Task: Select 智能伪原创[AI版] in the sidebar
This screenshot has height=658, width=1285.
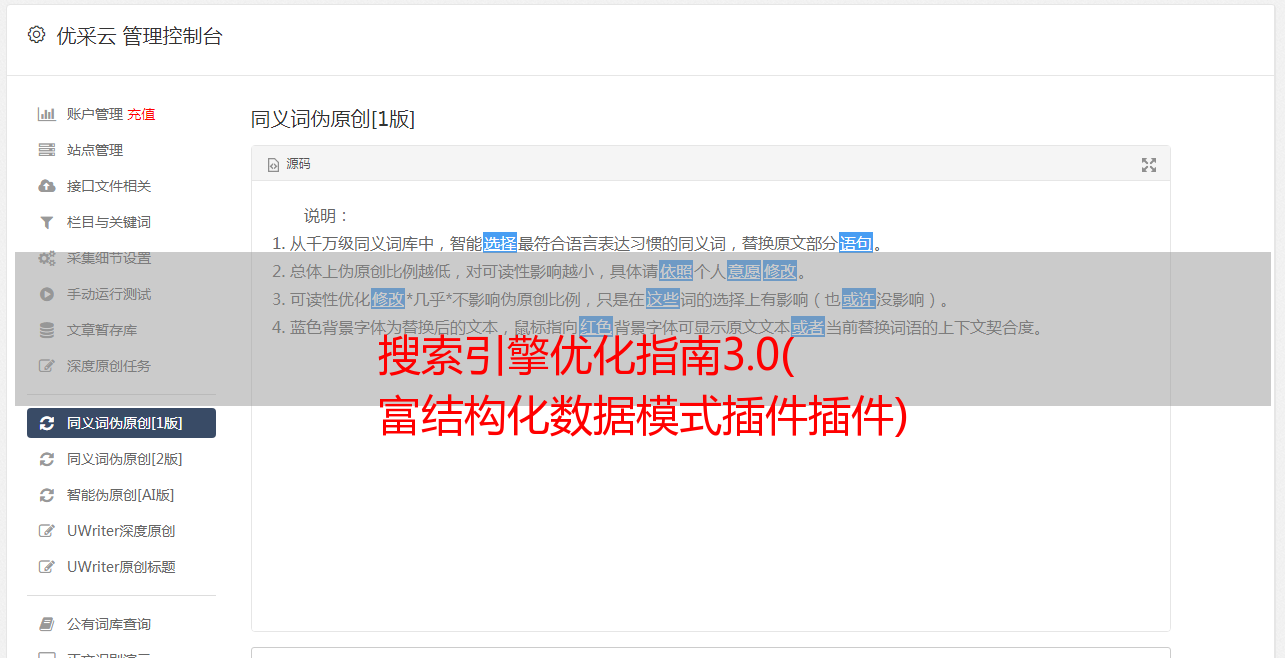Action: click(121, 495)
